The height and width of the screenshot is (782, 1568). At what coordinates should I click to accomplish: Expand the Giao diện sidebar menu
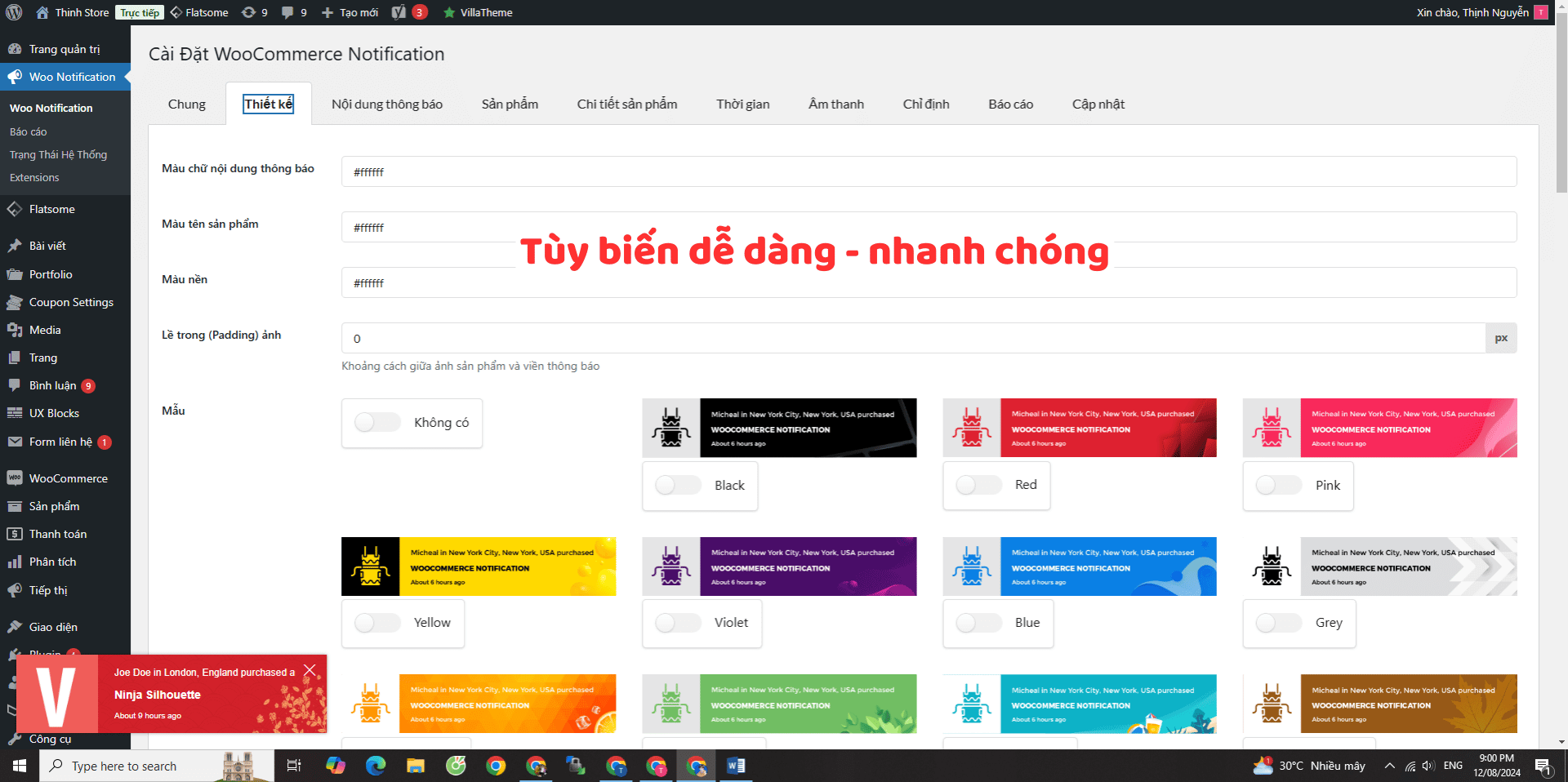coord(51,626)
